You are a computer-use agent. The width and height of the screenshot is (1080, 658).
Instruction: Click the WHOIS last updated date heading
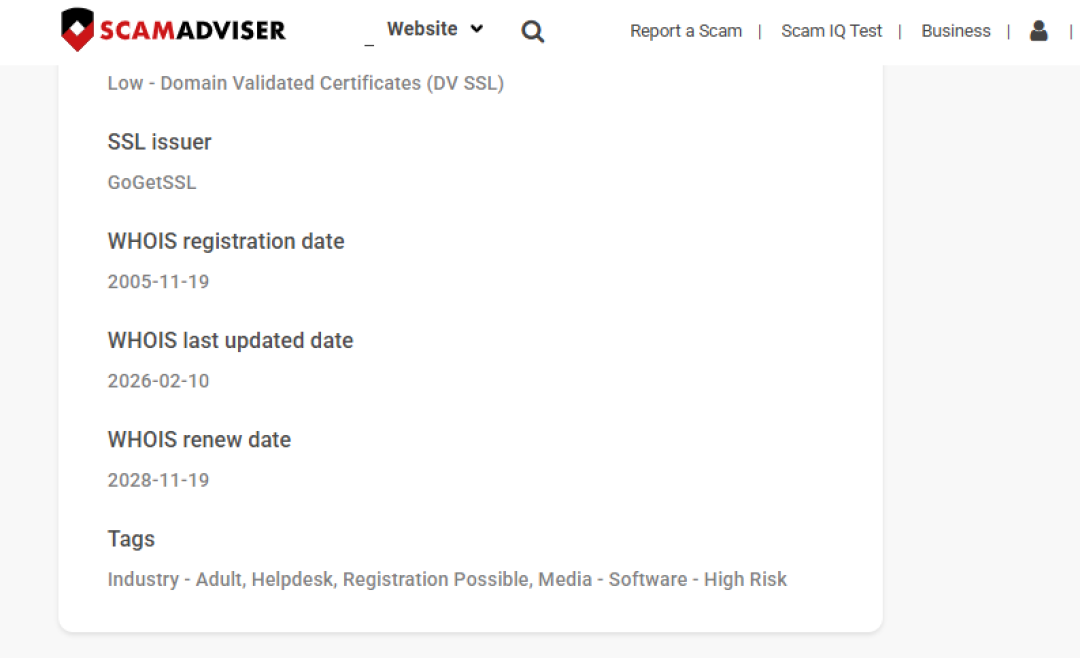tap(230, 340)
